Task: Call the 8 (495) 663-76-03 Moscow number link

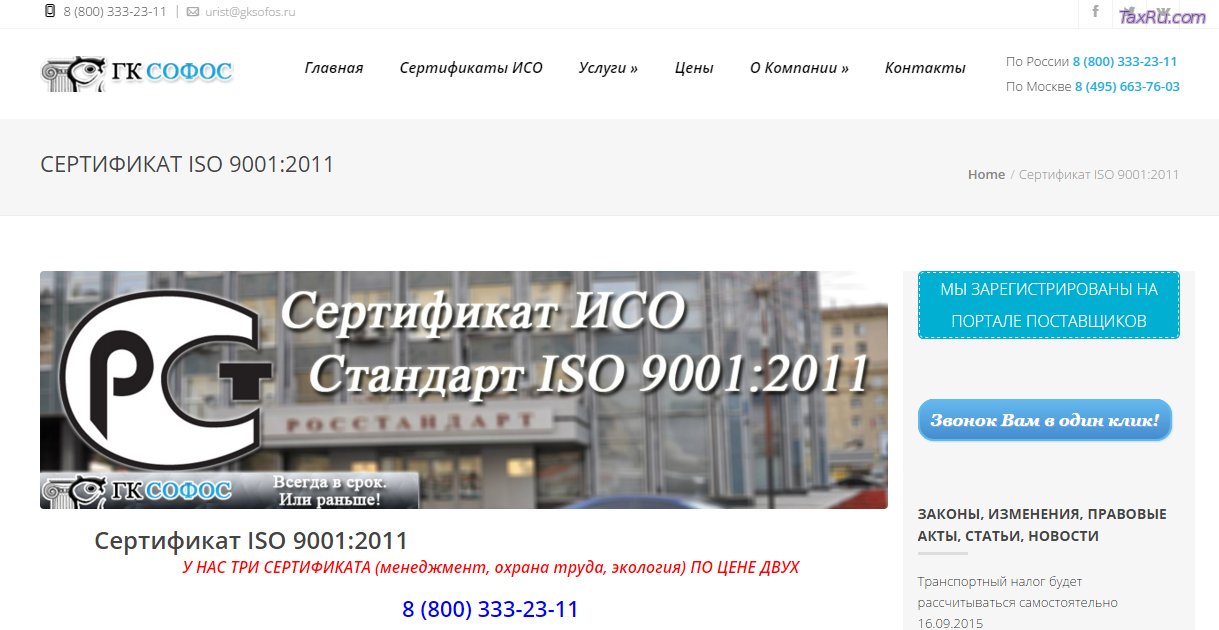Action: point(1126,86)
